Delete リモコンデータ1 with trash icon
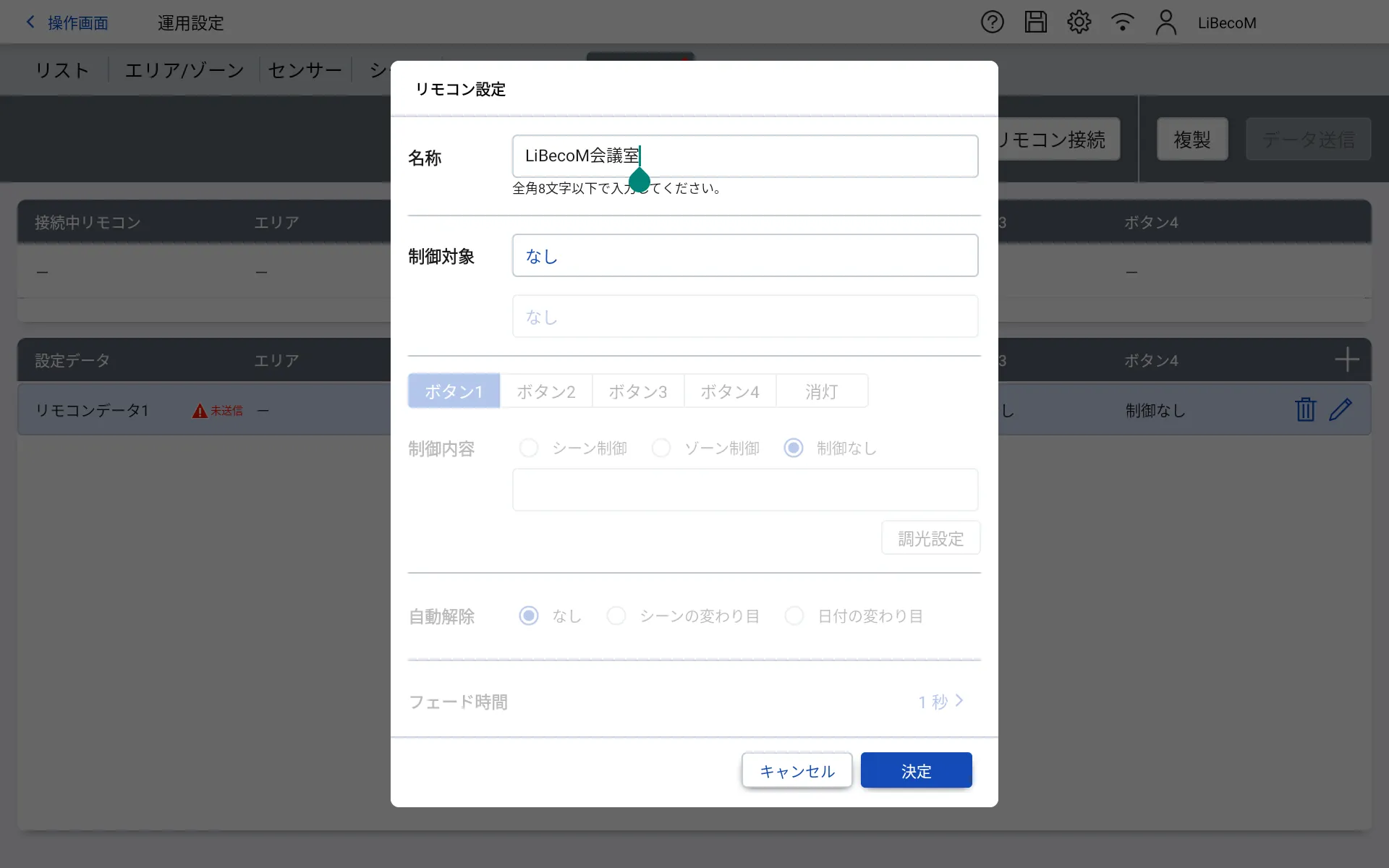Screen dimensions: 1389x868 pos(1305,409)
